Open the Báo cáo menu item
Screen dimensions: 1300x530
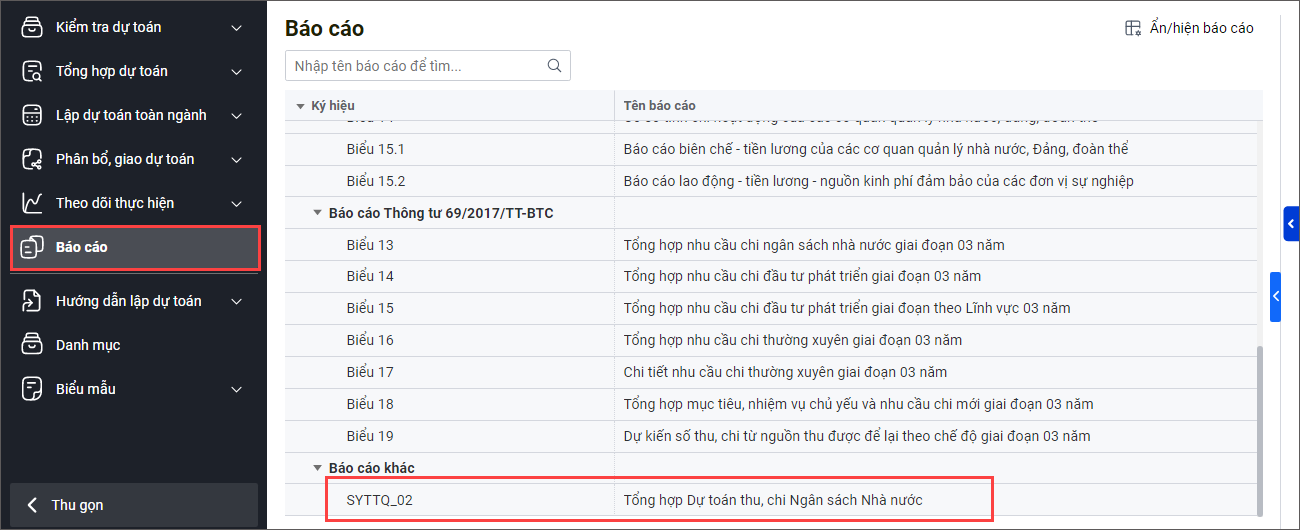coord(82,247)
